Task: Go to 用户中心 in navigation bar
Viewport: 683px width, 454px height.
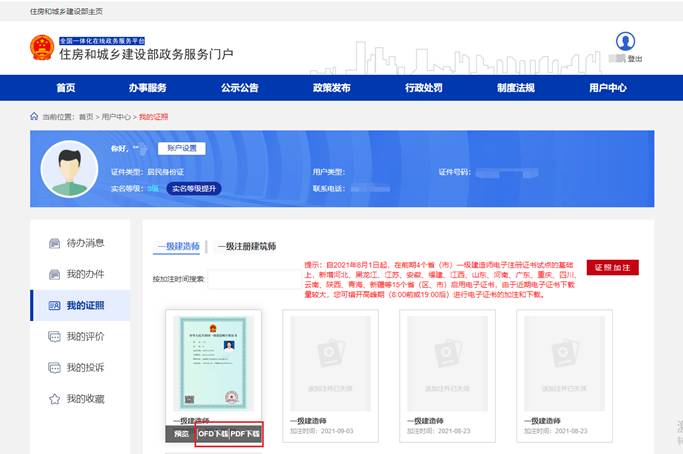Action: 607,88
